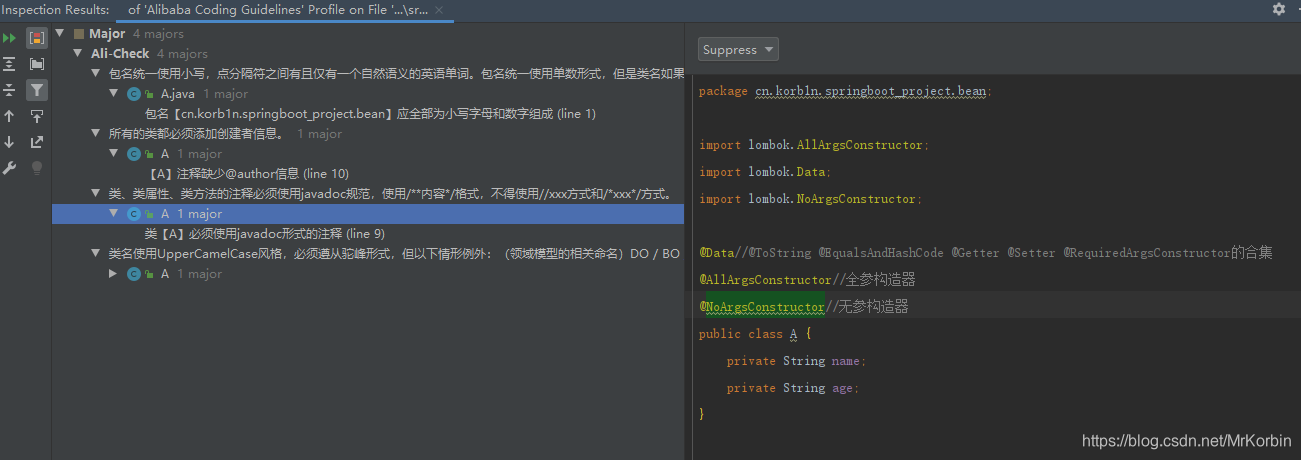Toggle Autoscroll to Source icon
Viewport: 1301px width, 460px height.
[x=37, y=116]
